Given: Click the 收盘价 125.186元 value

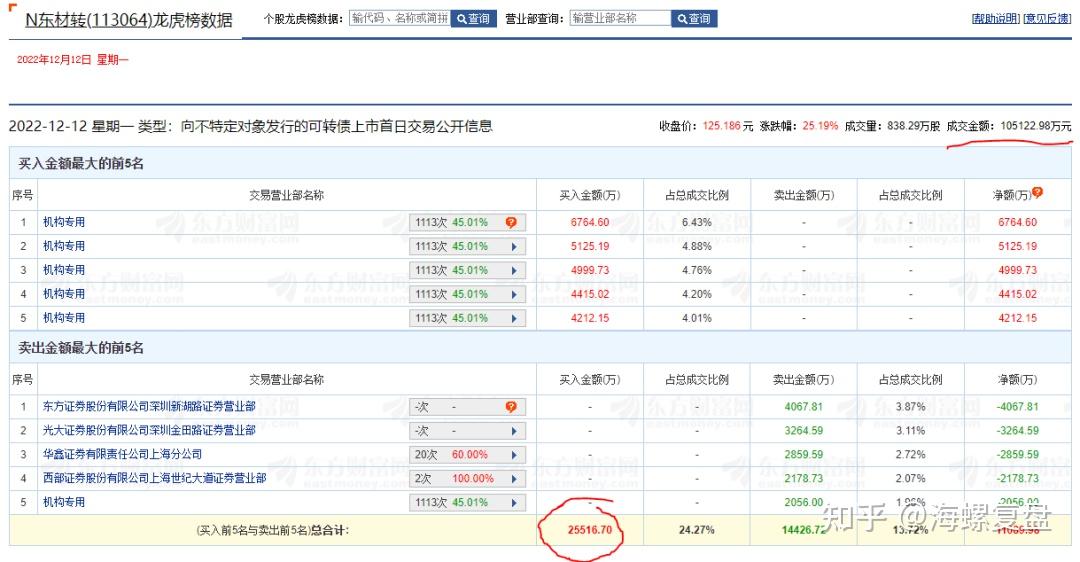Looking at the screenshot, I should (x=727, y=126).
